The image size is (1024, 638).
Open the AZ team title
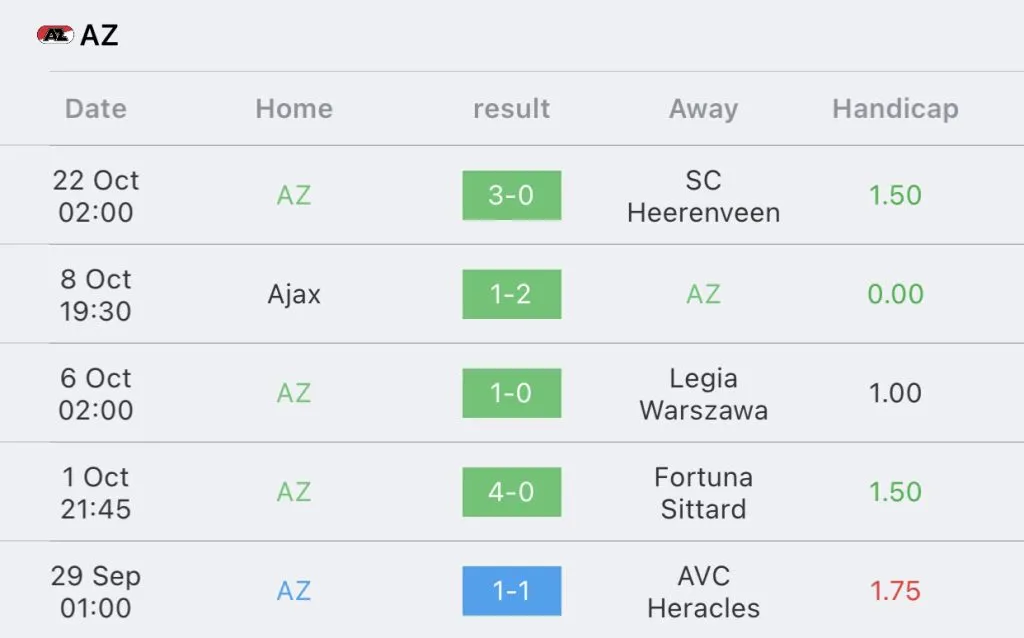pos(99,35)
